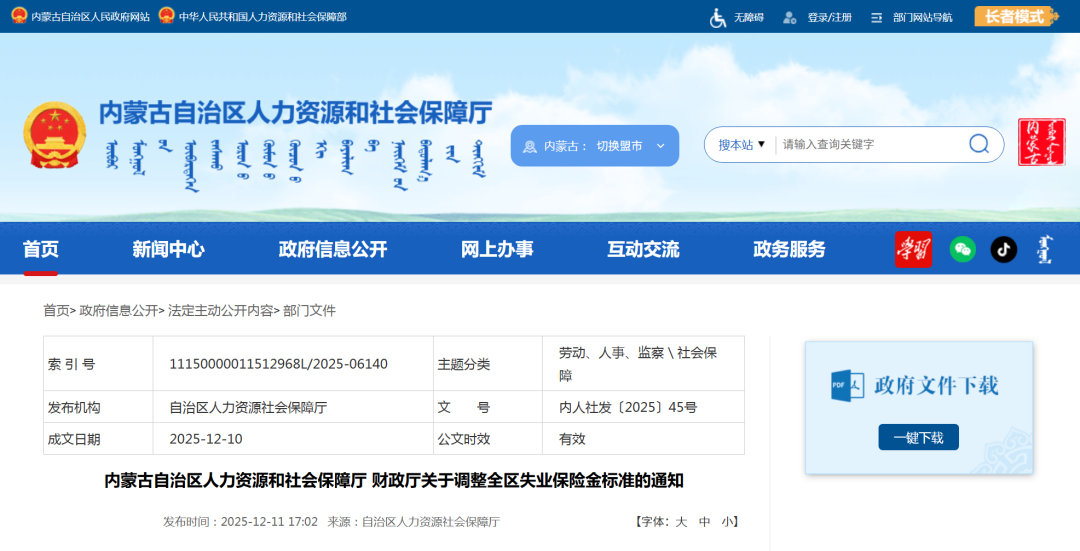
Task: Click the 发布时间 2025-12-11 17:02 text
Action: (240, 522)
